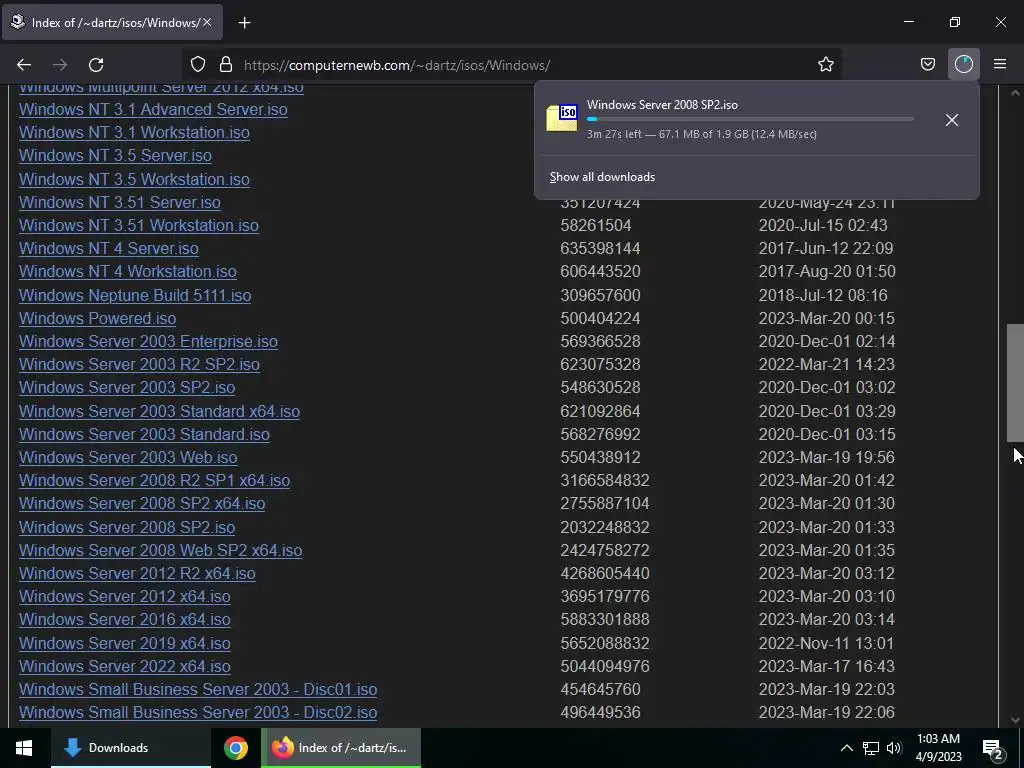
Task: Open a new browser tab
Action: click(244, 23)
